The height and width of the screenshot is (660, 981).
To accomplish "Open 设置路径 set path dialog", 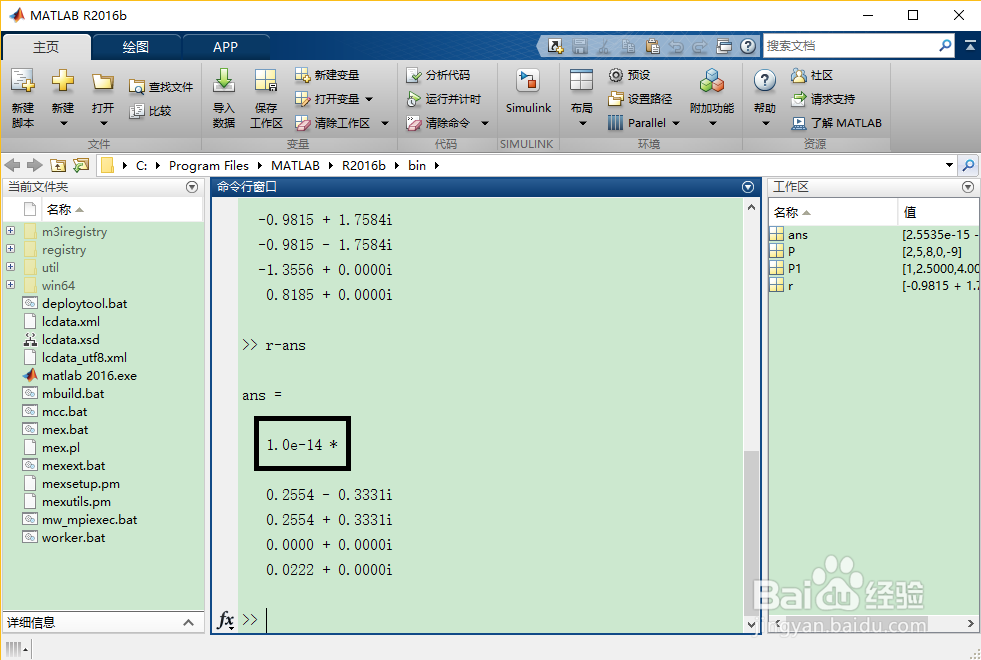I will tap(640, 99).
